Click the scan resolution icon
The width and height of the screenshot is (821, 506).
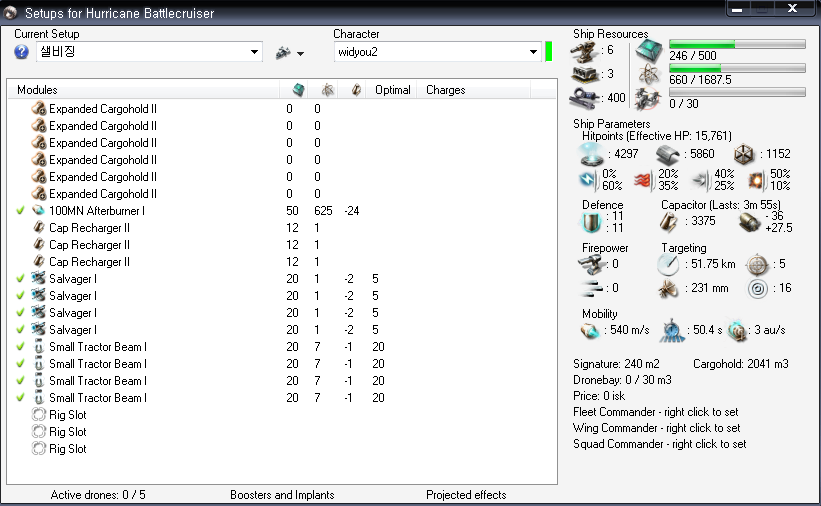(x=668, y=289)
